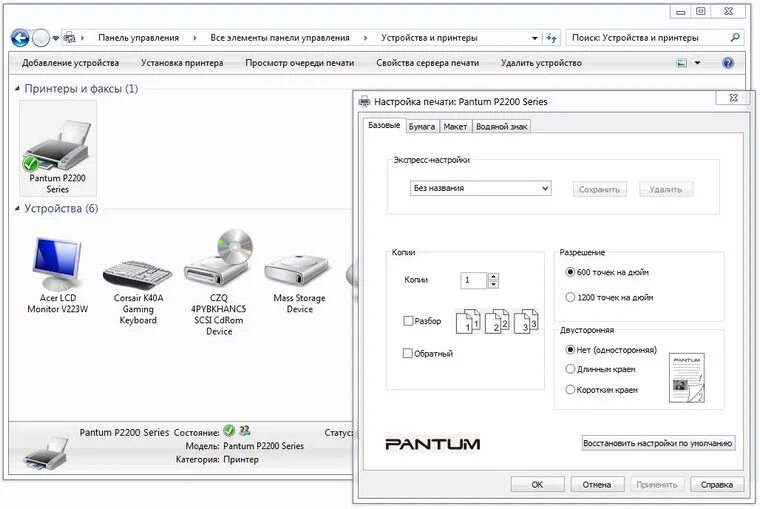The width and height of the screenshot is (760, 509).
Task: Click the Справка button
Action: pos(716,484)
